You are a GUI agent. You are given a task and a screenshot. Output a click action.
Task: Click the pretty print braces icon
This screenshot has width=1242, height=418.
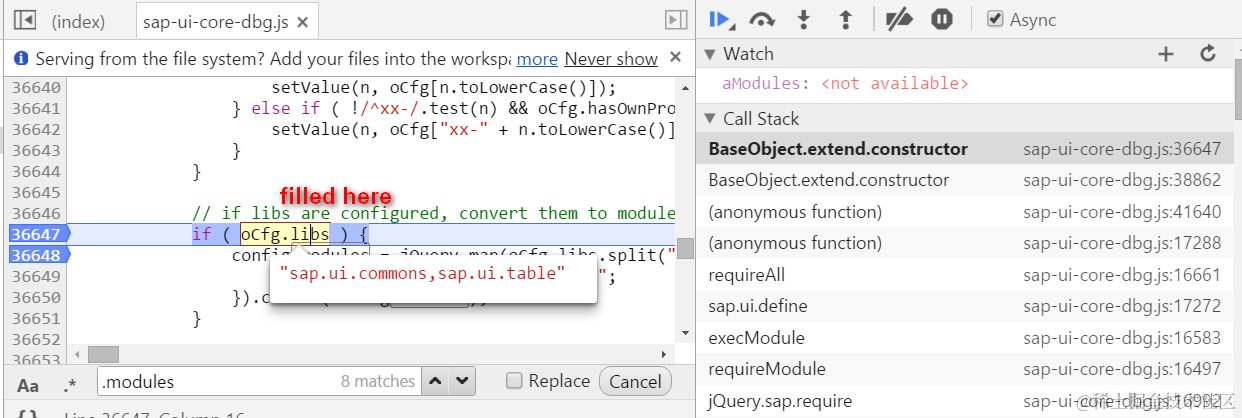[x=29, y=413]
